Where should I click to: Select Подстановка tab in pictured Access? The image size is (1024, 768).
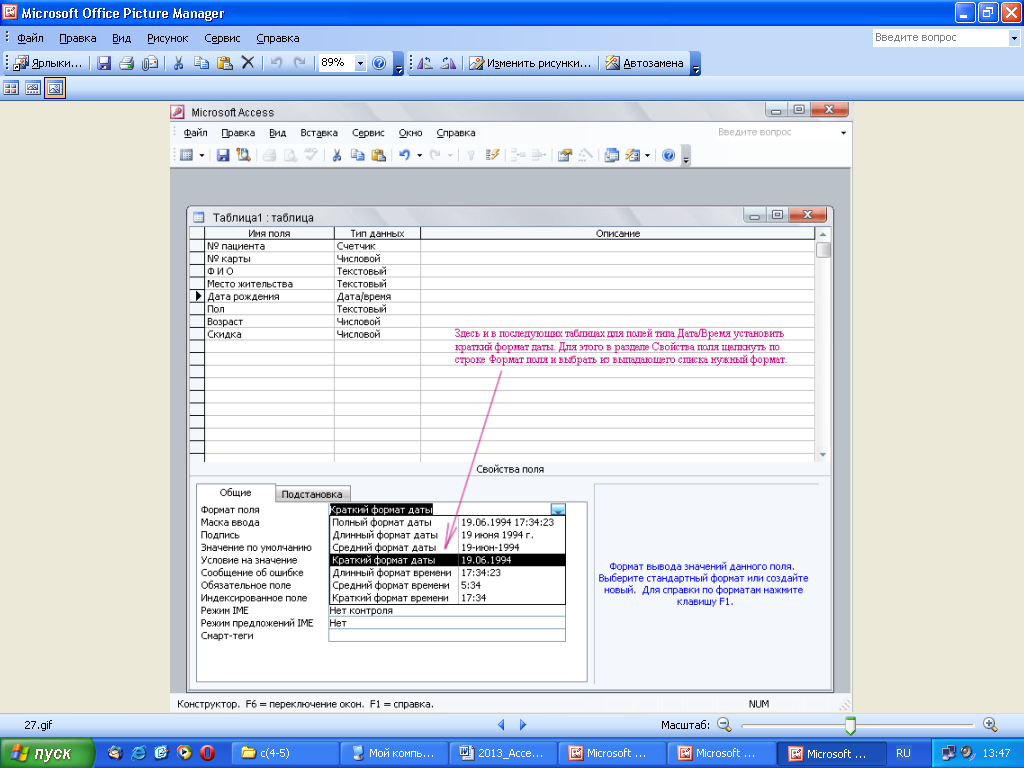point(312,494)
